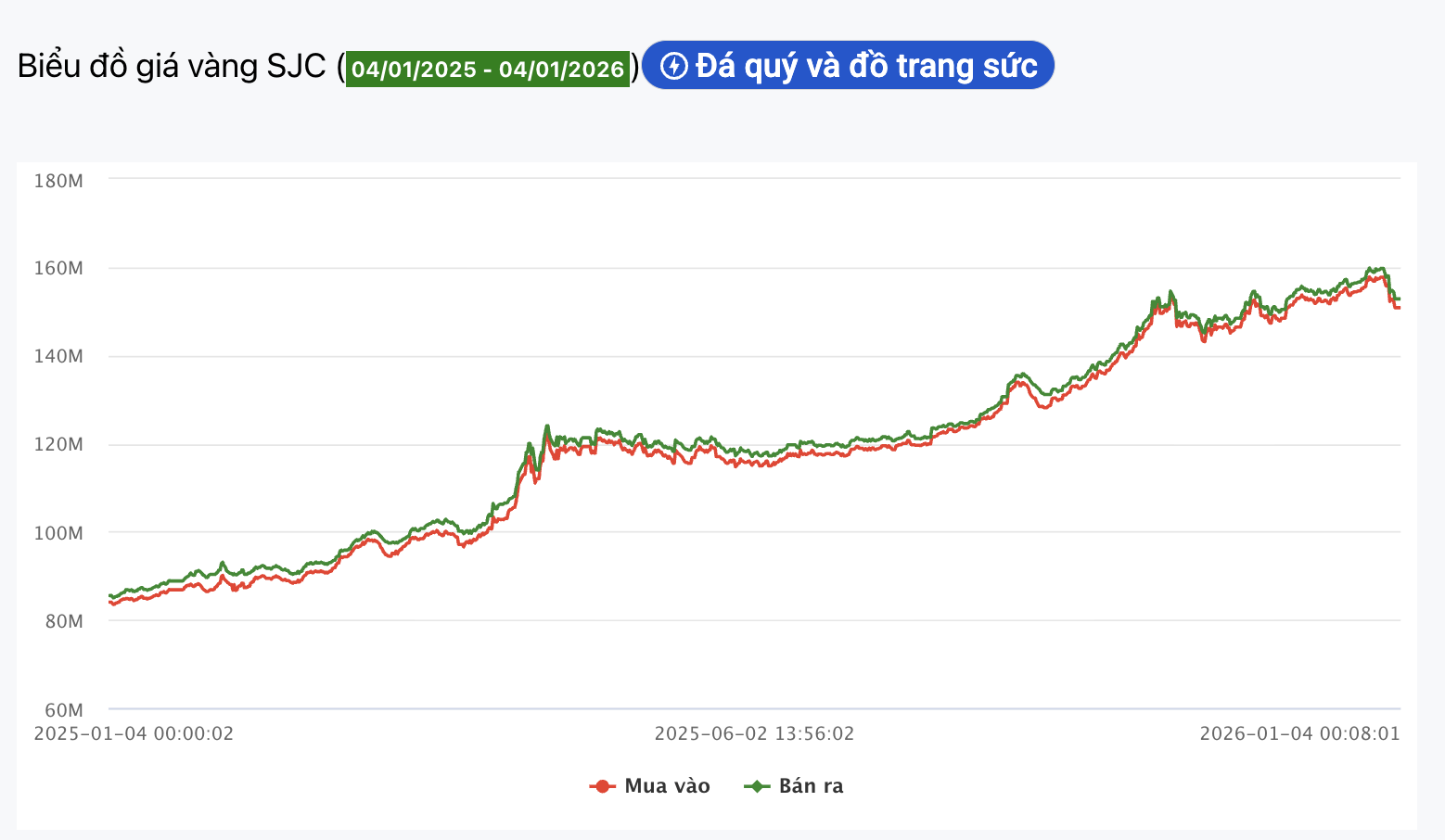Viewport: 1445px width, 840px height.
Task: Click the green diamond marker in legend
Action: pyautogui.click(x=757, y=786)
